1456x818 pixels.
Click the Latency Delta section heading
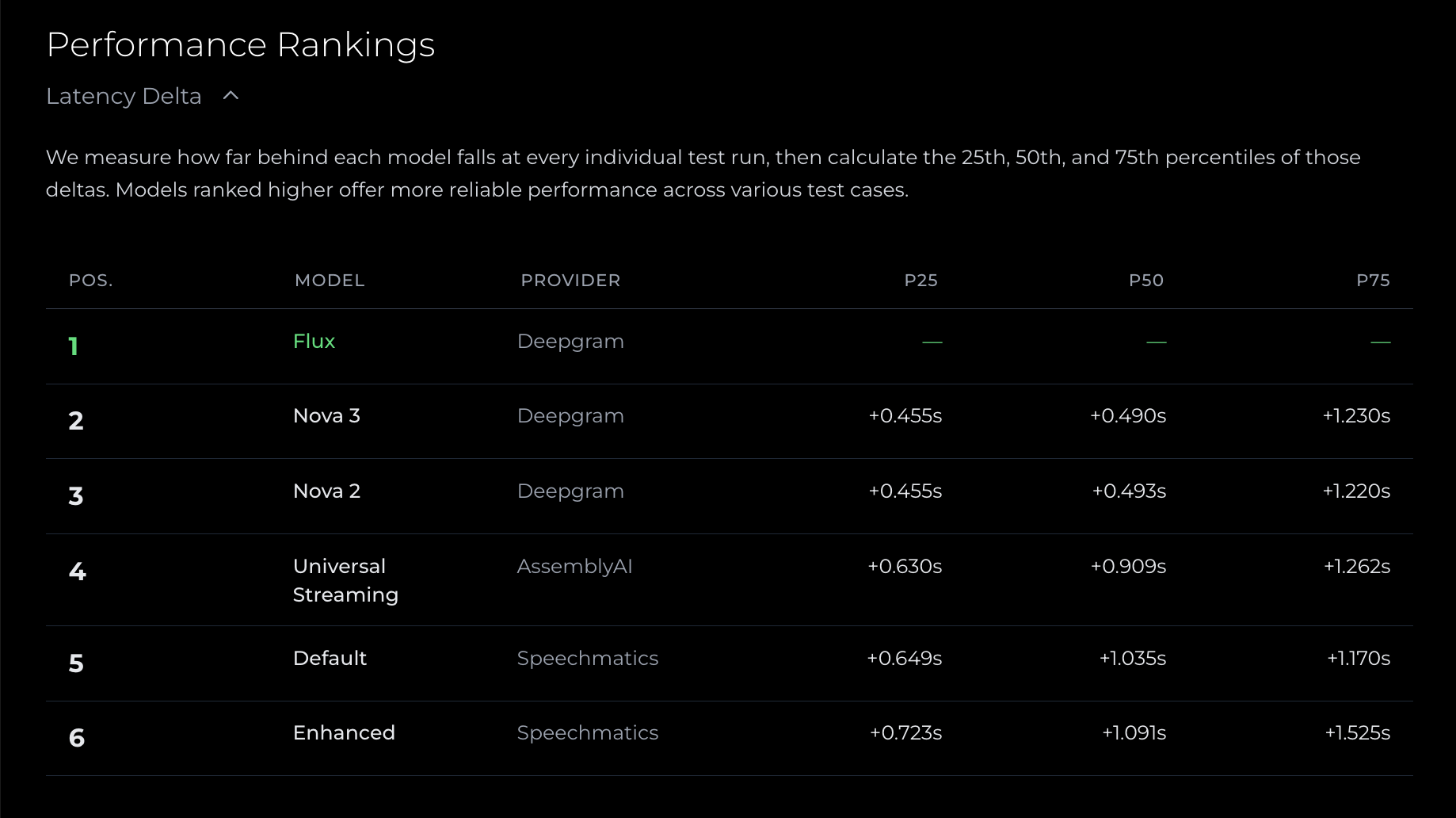(x=124, y=96)
